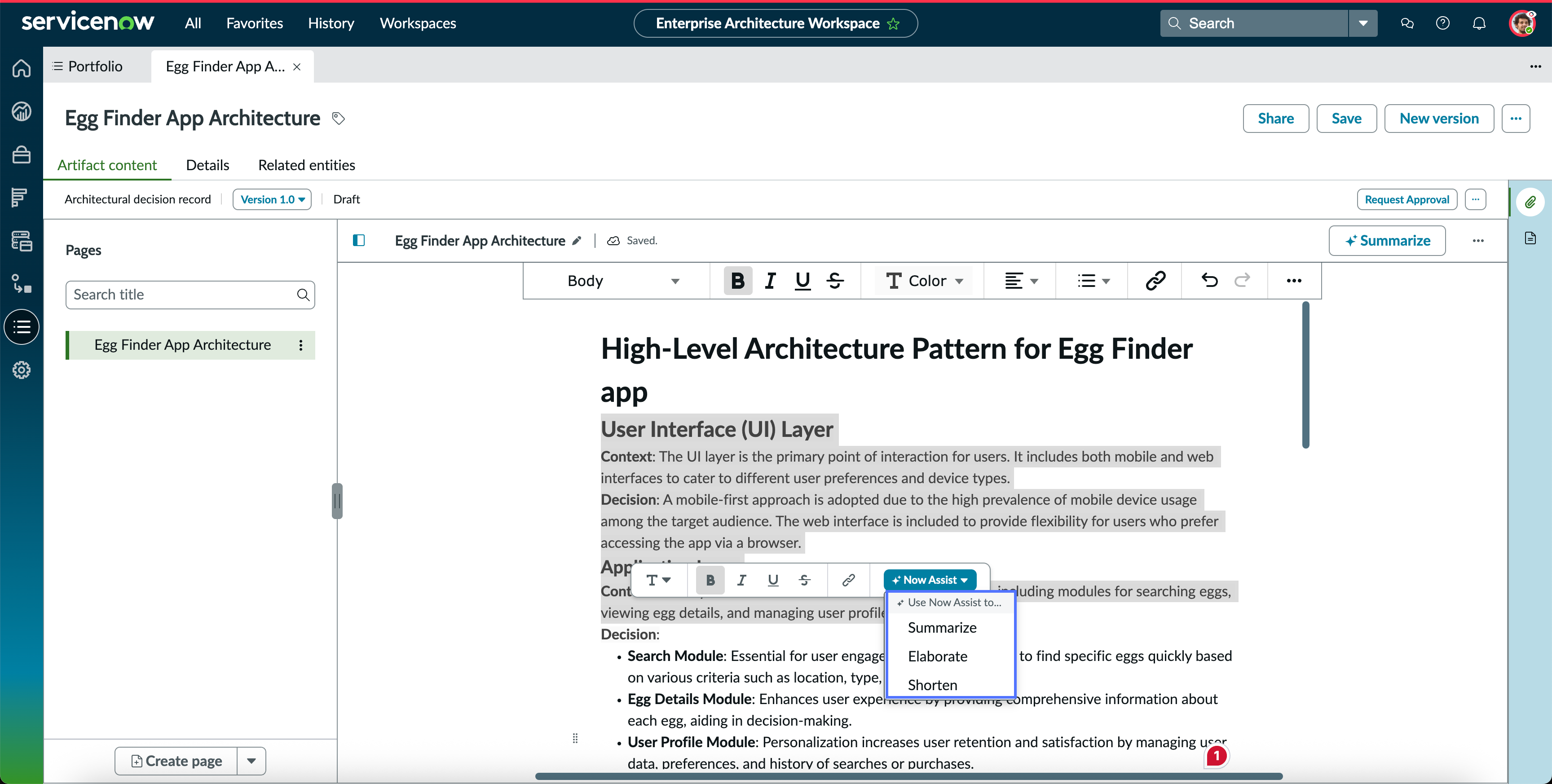Toggle Bold in the floating toolbar
Image resolution: width=1552 pixels, height=784 pixels.
(x=710, y=580)
